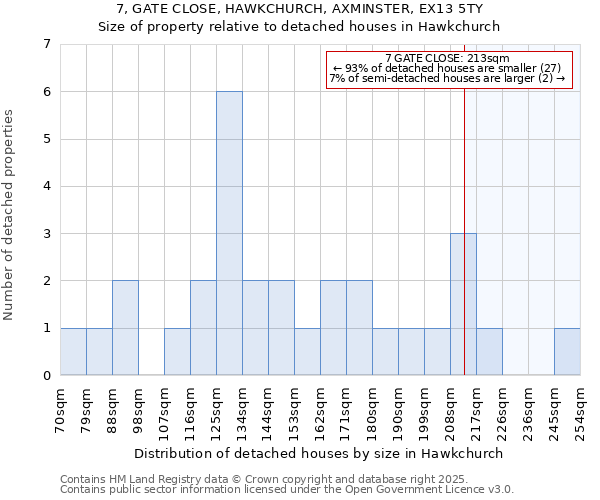Click the bar between 88sqm and 98sqm
This screenshot has width=600, height=500.
(125, 328)
